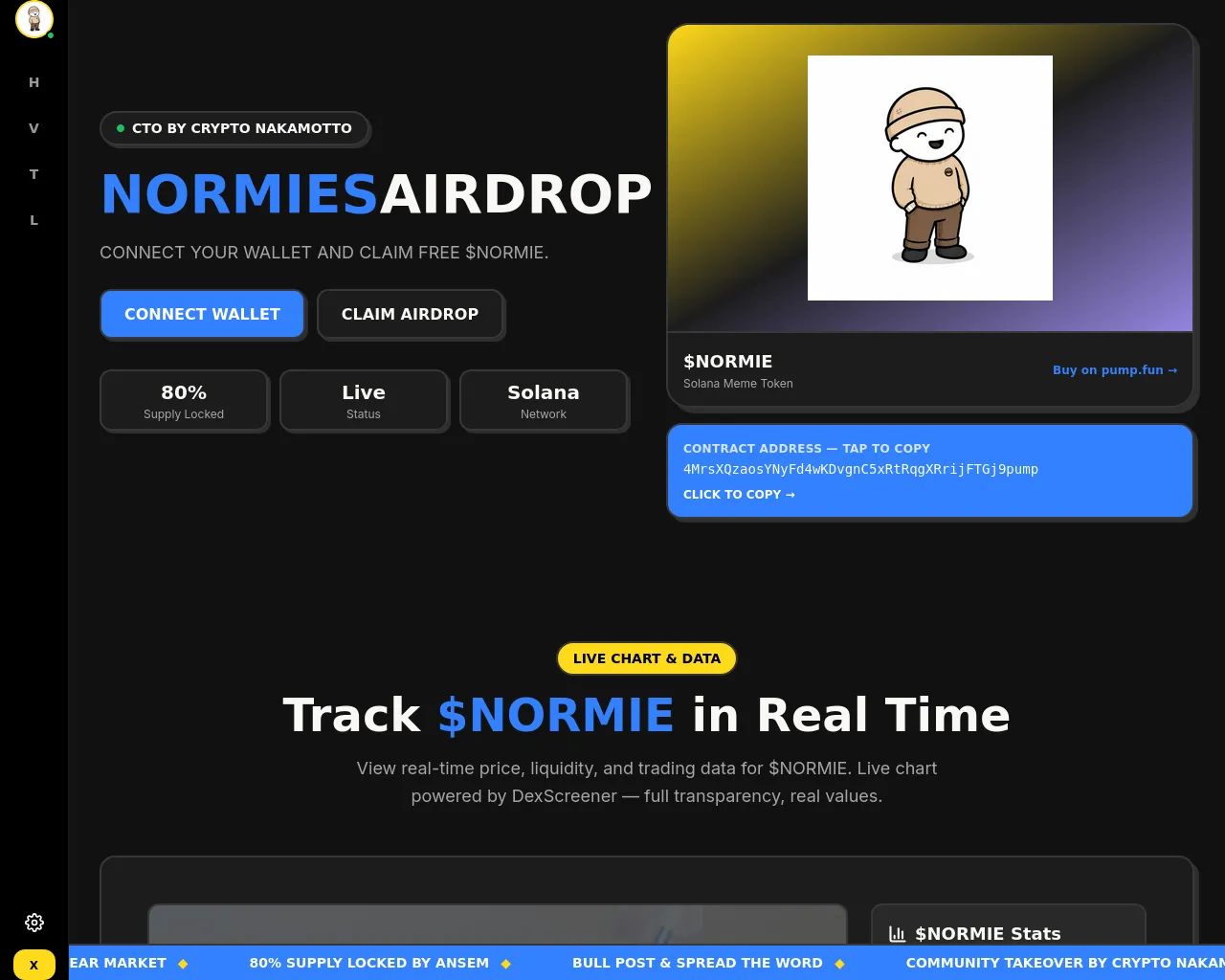
Task: Open settings gear icon in sidebar
Action: (x=34, y=923)
